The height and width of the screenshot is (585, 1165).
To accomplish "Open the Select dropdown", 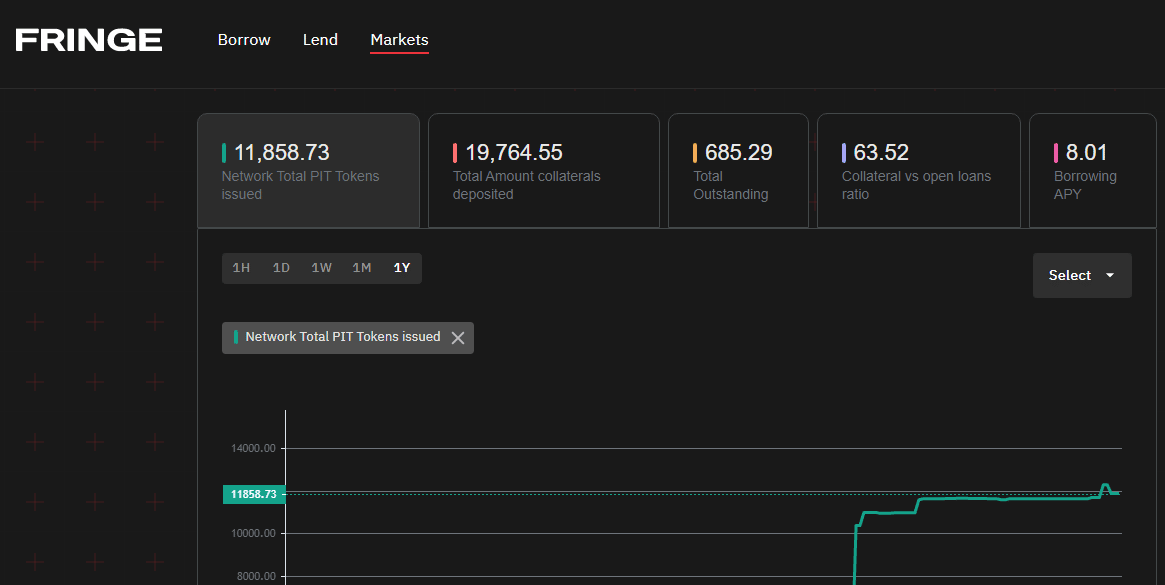I will (1082, 276).
